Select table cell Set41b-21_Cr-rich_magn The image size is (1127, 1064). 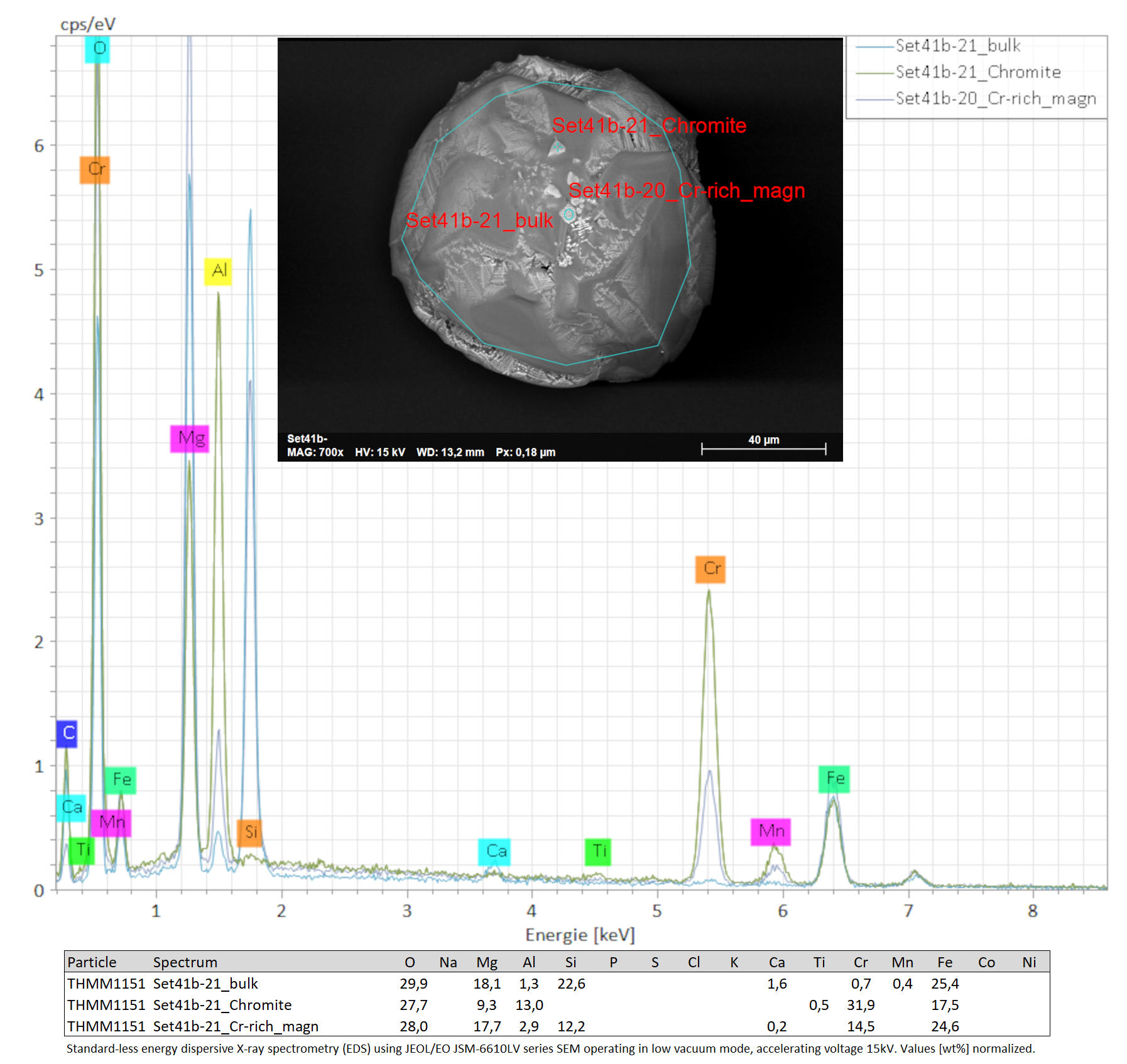point(236,1026)
